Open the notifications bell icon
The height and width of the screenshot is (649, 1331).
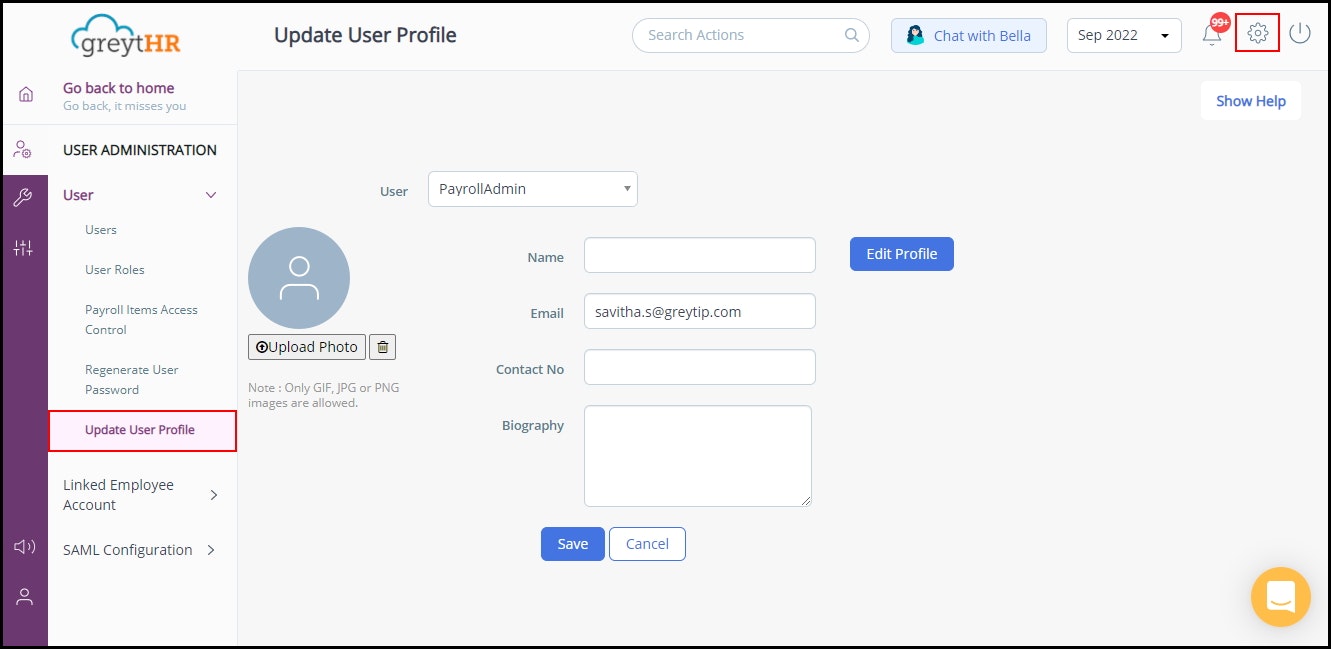(x=1212, y=36)
